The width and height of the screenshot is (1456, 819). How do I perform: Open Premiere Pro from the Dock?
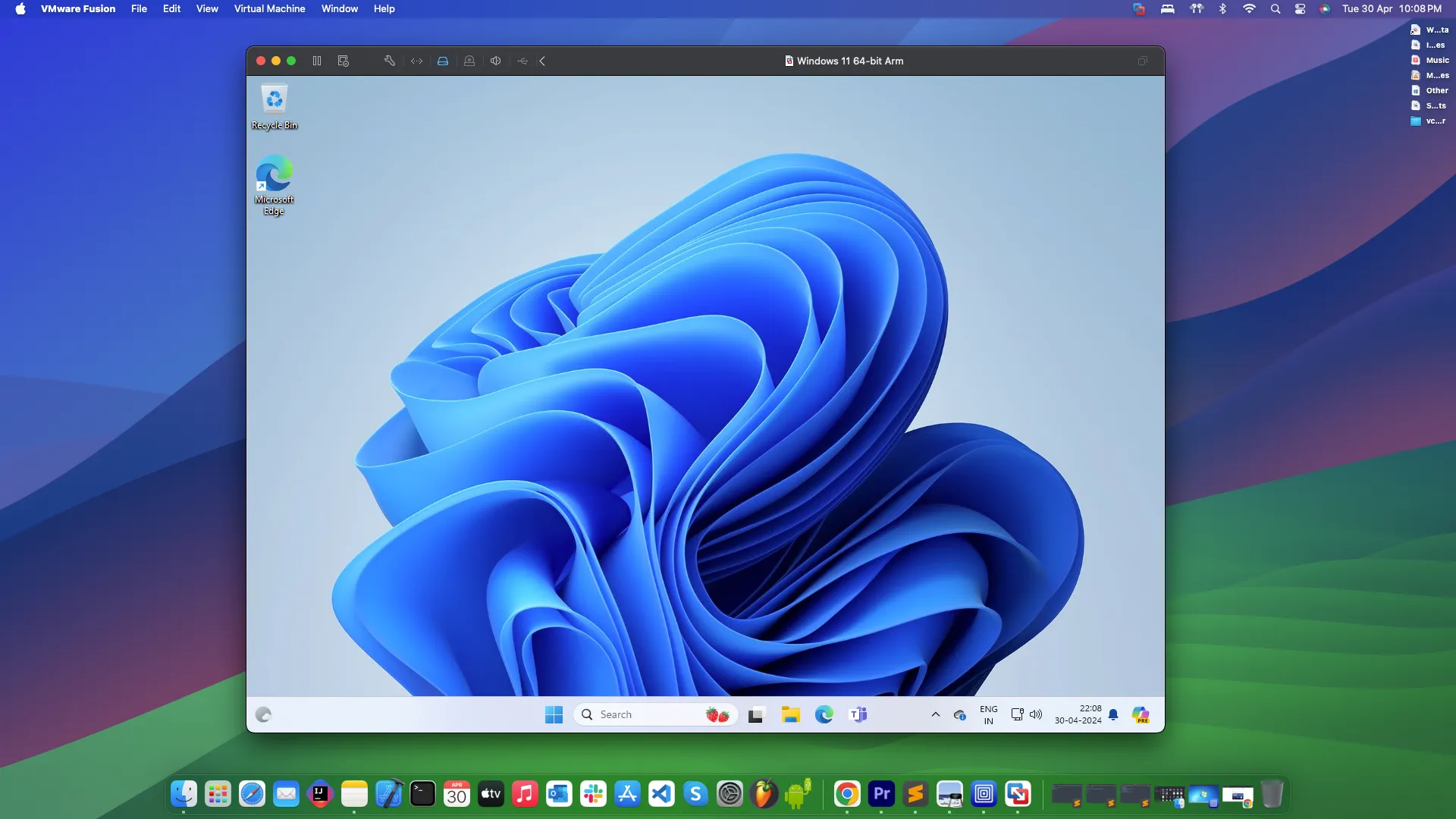(x=881, y=794)
